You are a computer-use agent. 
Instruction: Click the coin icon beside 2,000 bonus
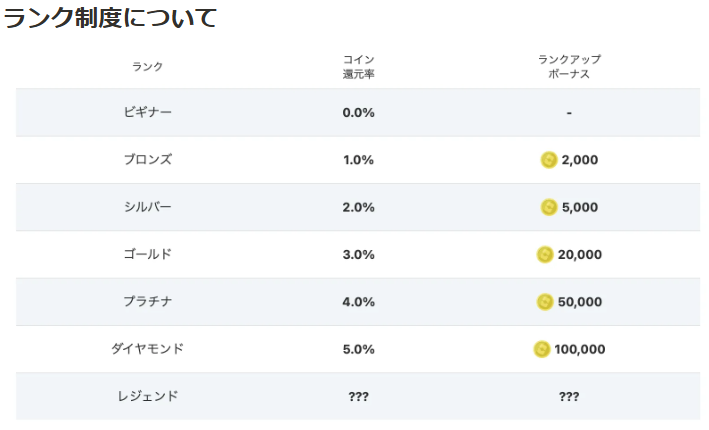tap(549, 160)
